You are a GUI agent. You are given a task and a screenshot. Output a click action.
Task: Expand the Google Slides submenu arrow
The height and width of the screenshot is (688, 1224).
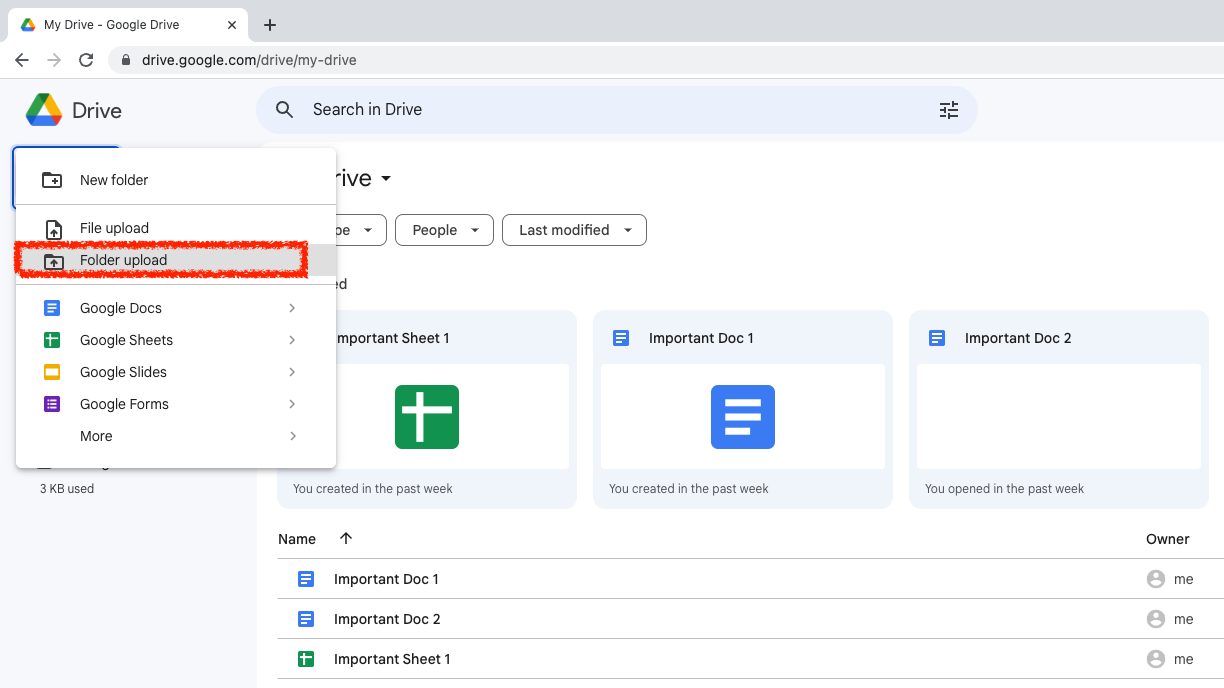(x=292, y=372)
